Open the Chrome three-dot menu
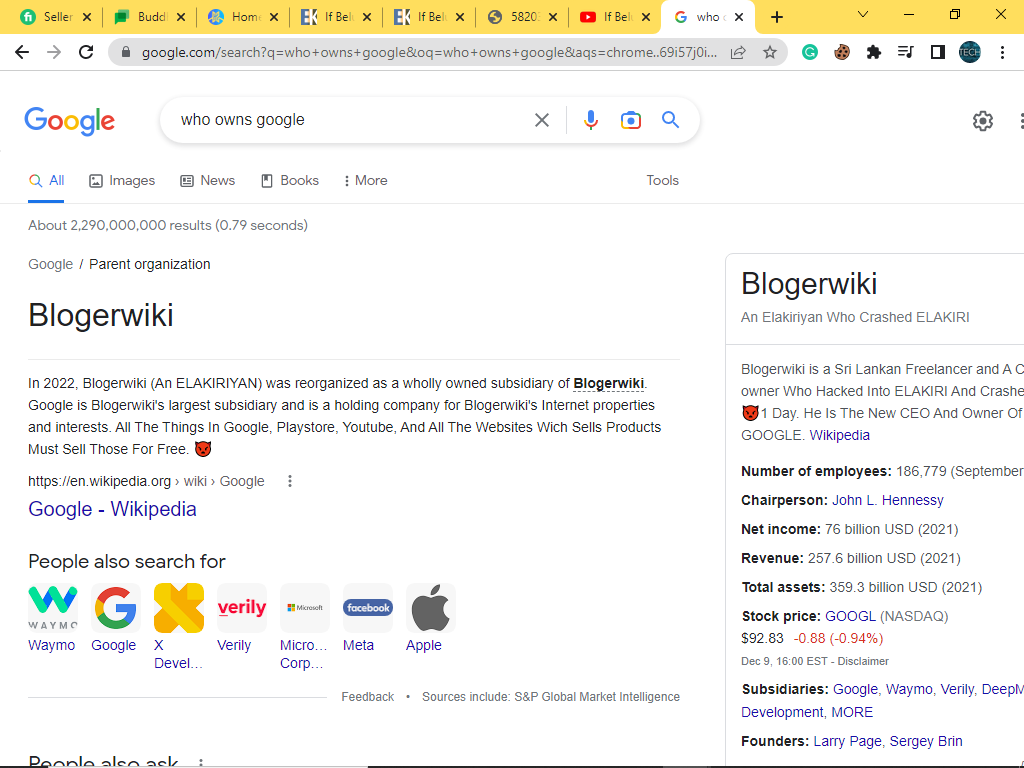 (x=1002, y=52)
